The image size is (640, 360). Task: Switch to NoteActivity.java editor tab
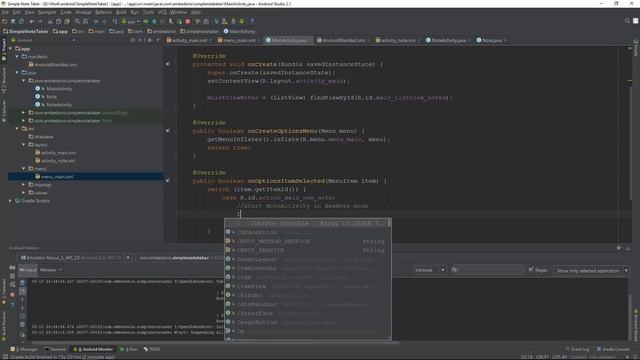coord(448,40)
